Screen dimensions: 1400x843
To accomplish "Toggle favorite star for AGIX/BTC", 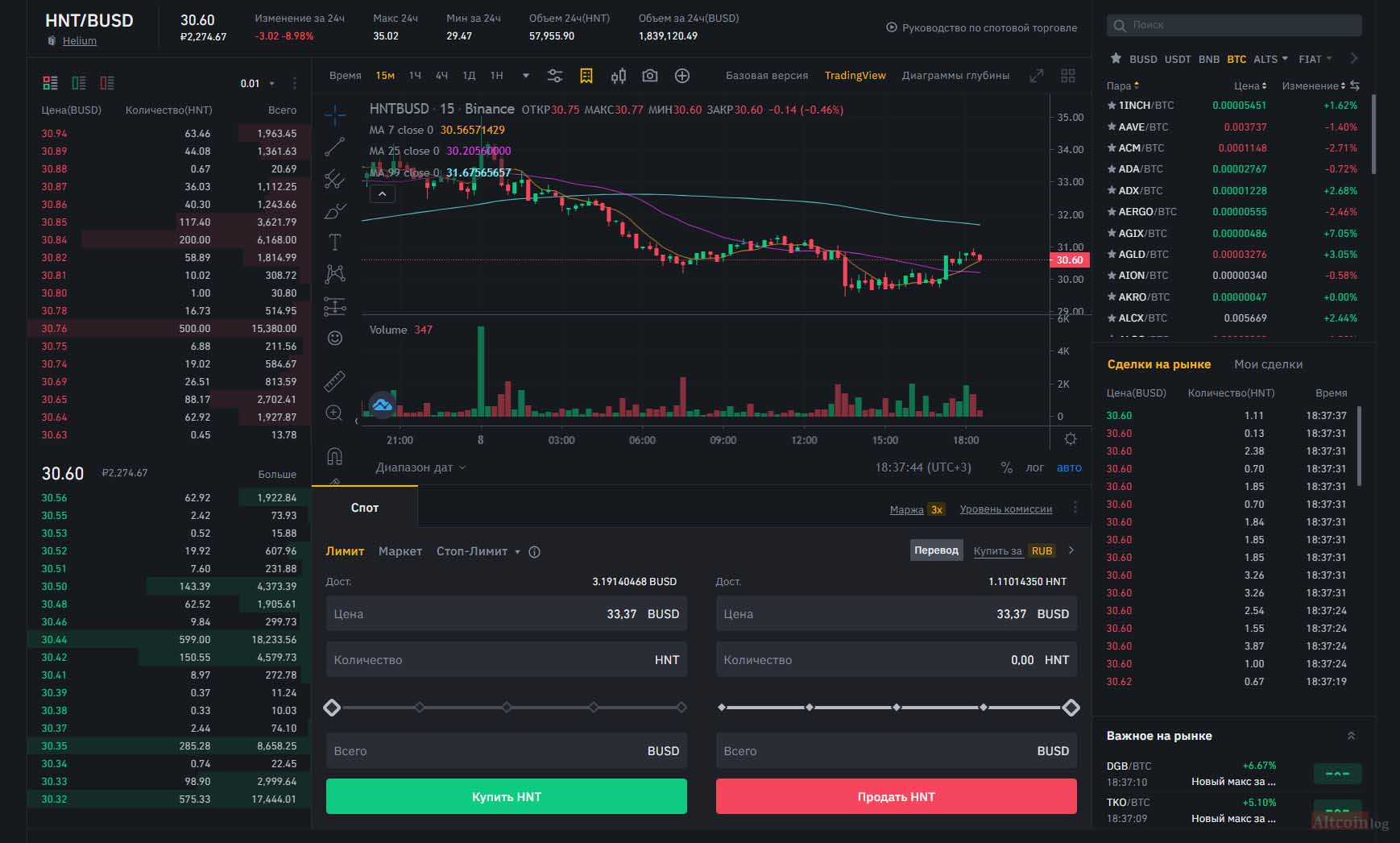I will (1112, 233).
